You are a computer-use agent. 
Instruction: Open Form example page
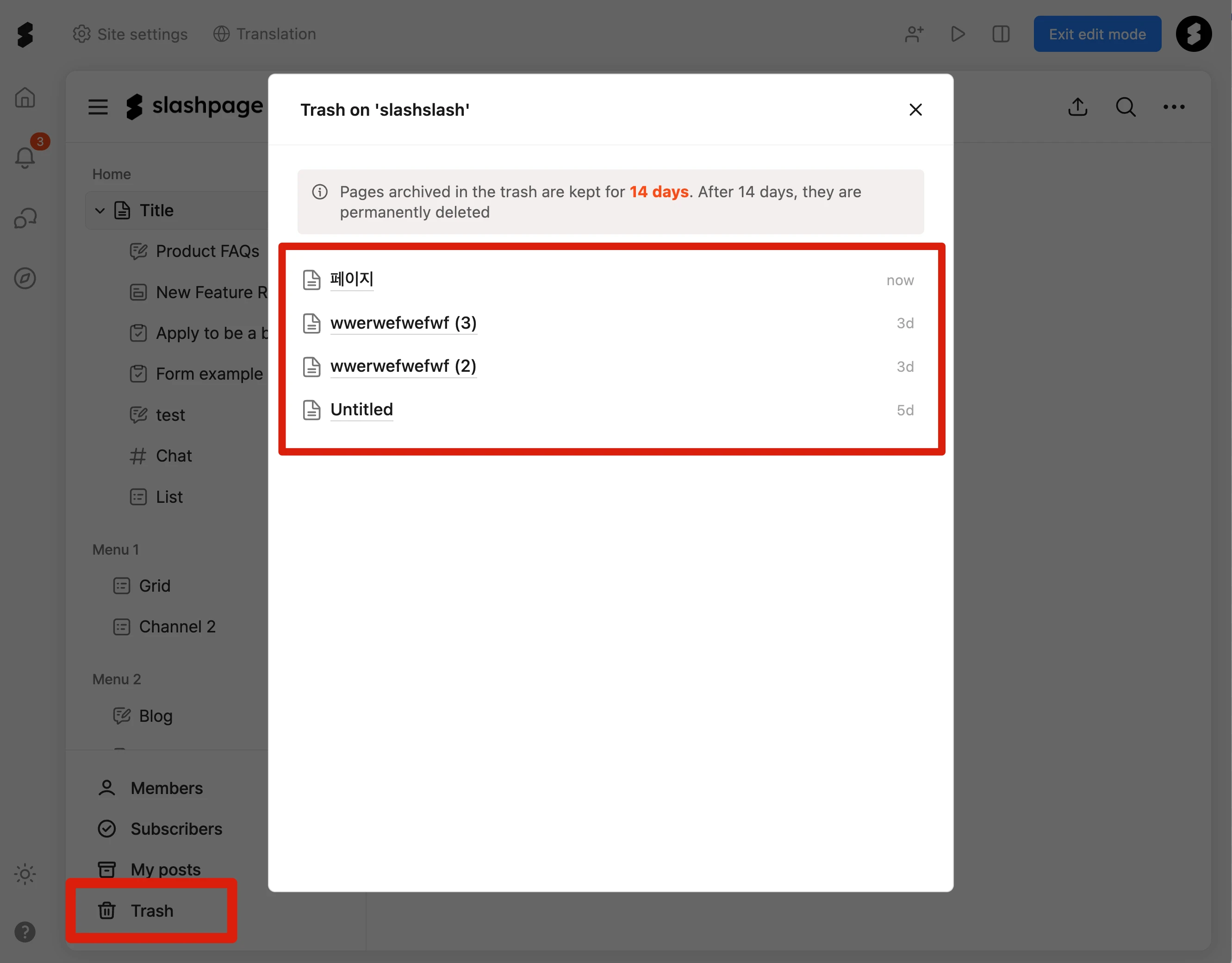pyautogui.click(x=196, y=374)
